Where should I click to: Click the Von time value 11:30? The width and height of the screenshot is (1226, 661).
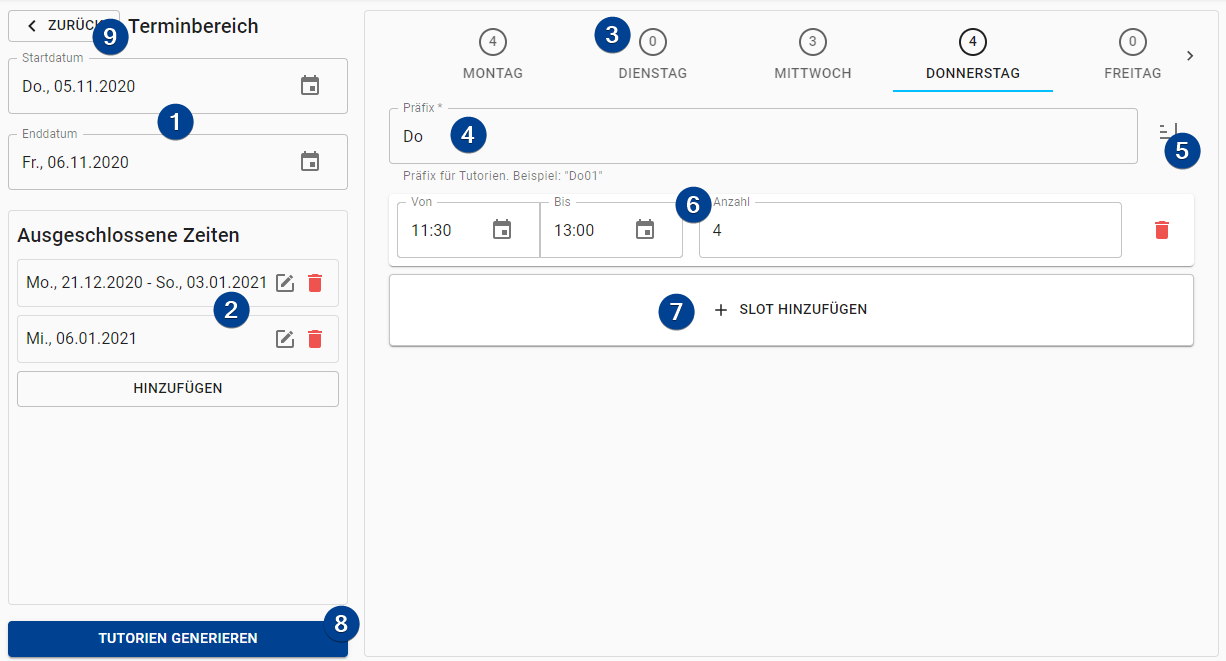point(432,231)
